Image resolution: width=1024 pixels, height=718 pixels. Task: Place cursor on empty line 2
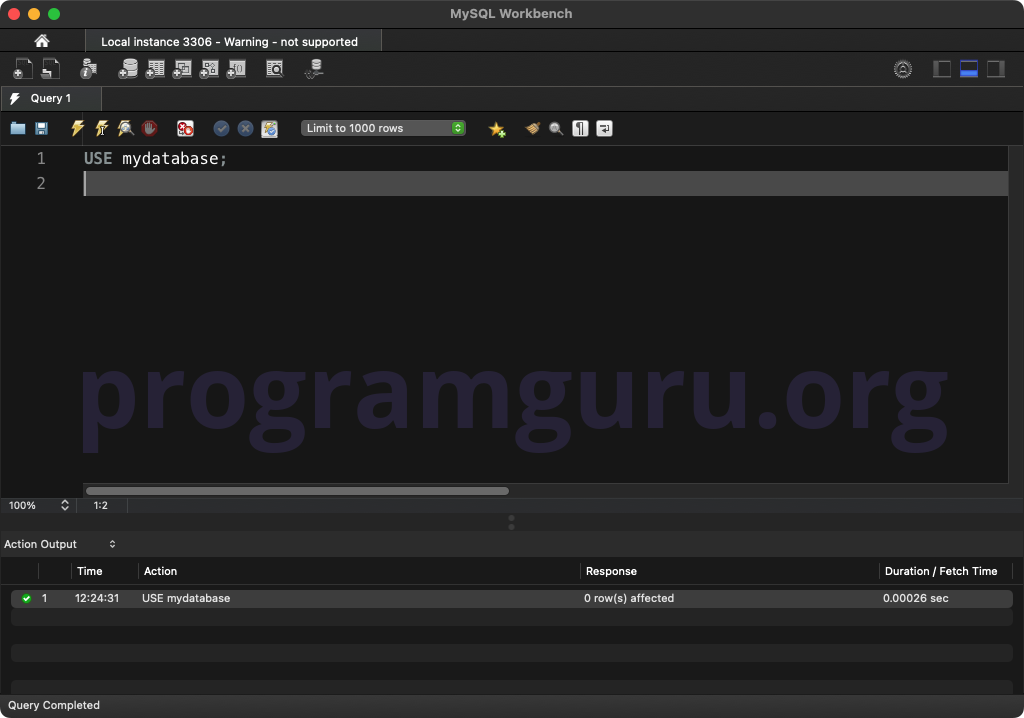click(545, 184)
